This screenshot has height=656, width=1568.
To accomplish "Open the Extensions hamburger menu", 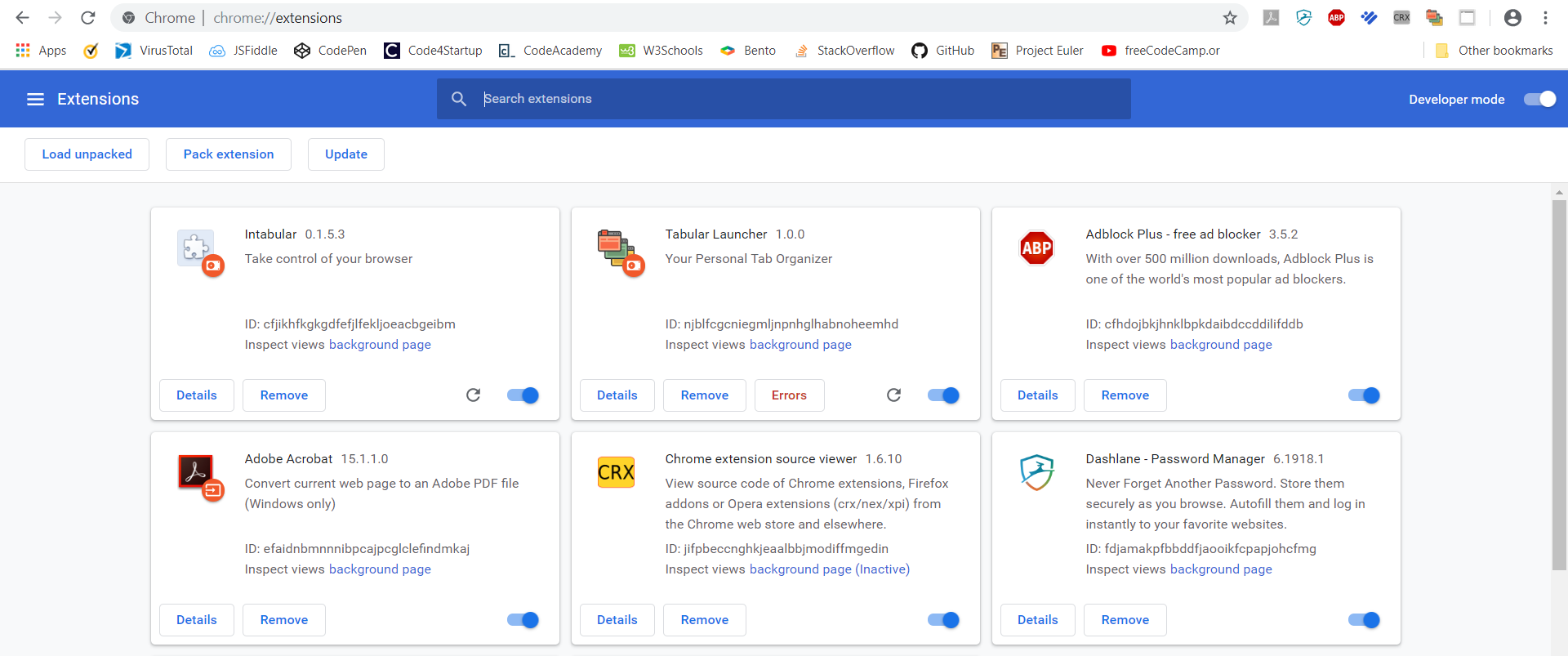I will (x=35, y=99).
